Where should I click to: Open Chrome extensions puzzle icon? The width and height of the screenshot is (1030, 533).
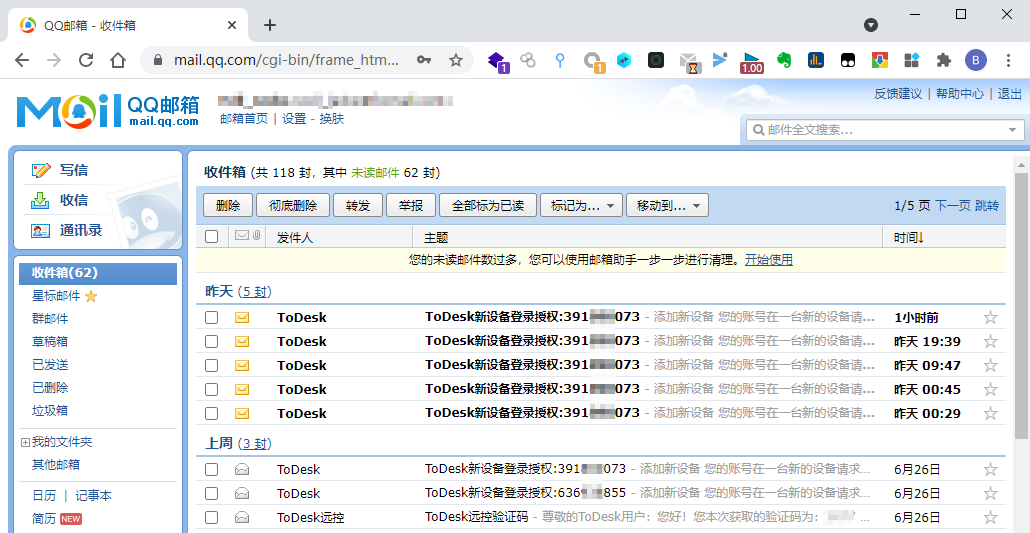944,60
